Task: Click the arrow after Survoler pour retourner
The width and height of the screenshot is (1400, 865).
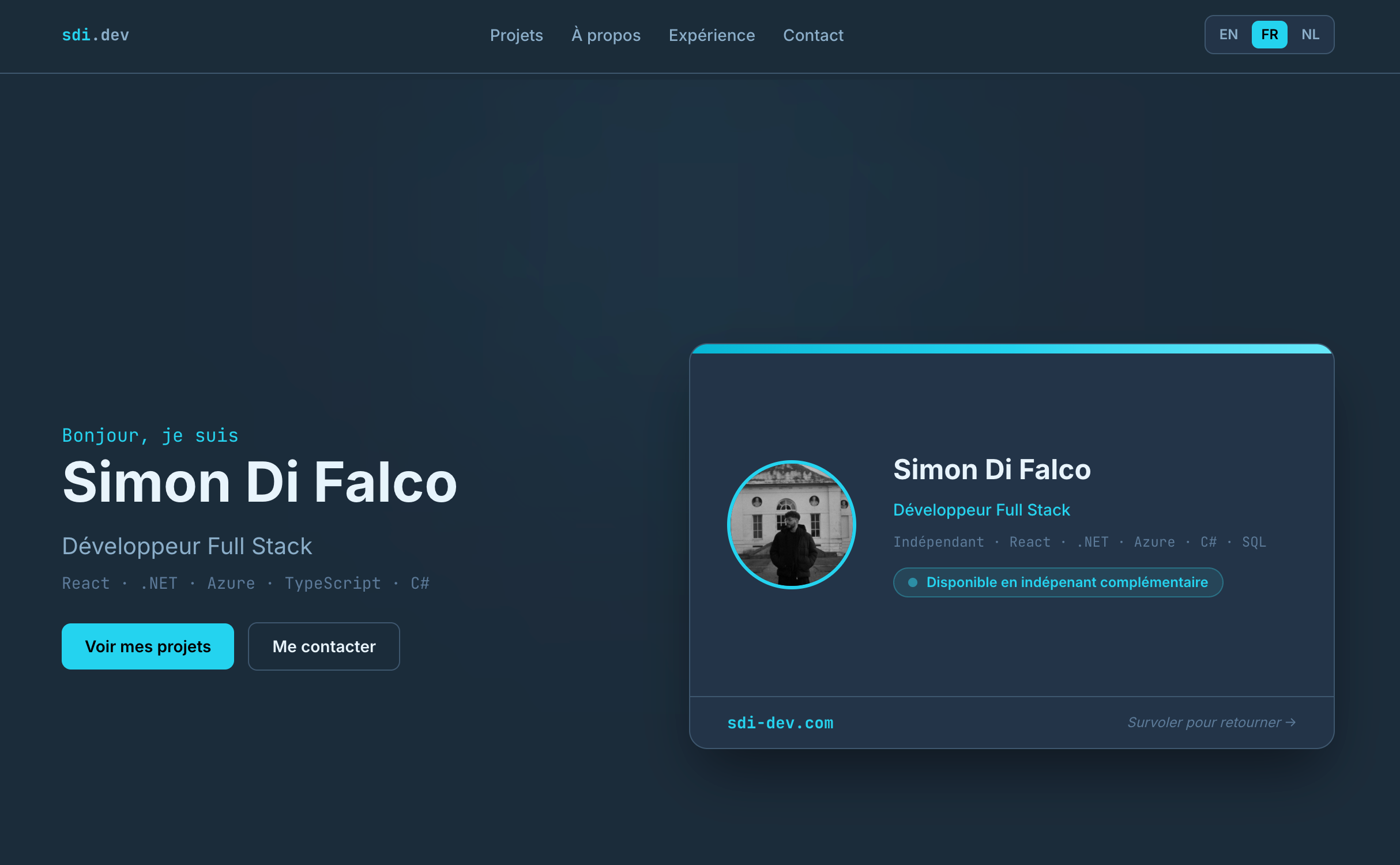Action: click(x=1291, y=722)
